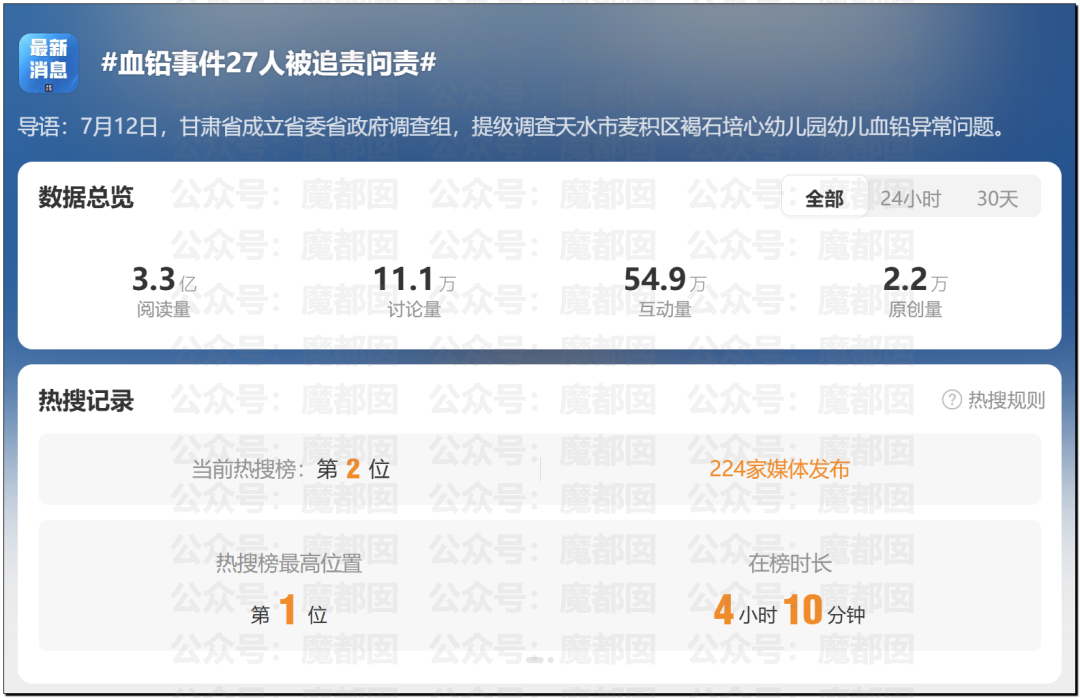This screenshot has width=1080, height=698.
Task: Open the #血铅事件27人被追责问责# topic title
Action: 268,64
